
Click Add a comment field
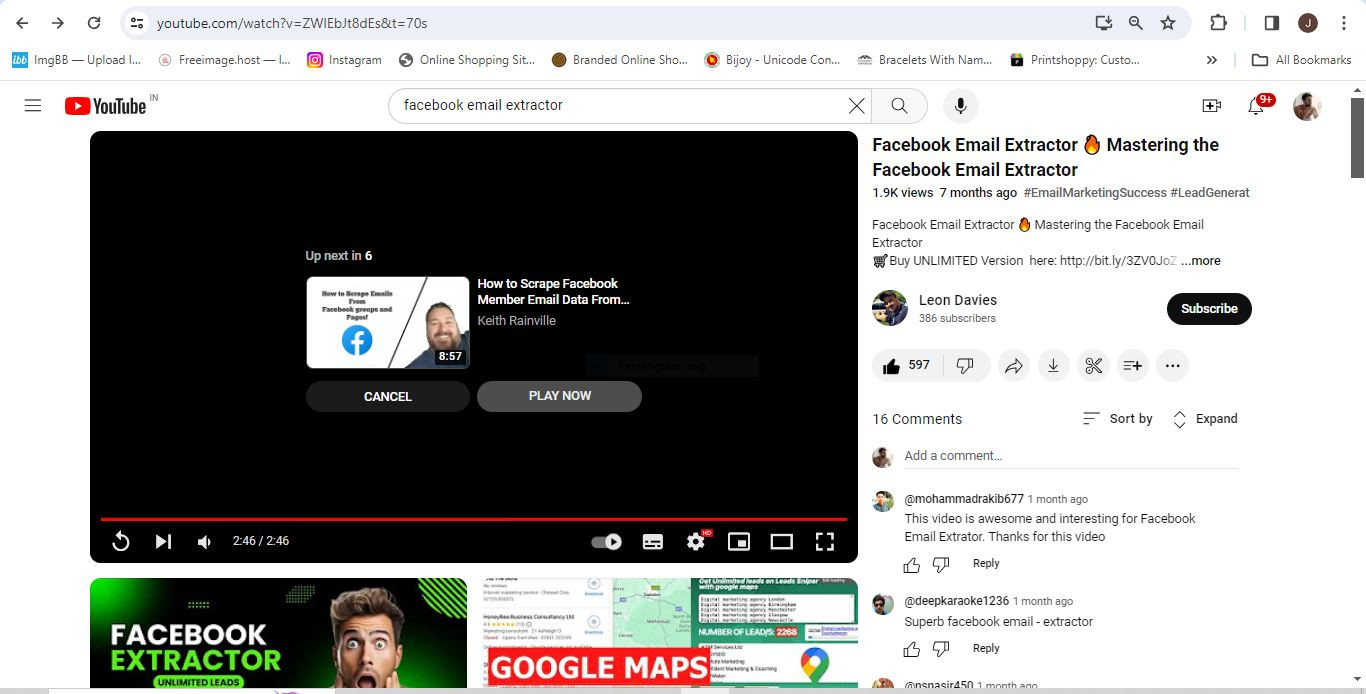coord(1071,456)
